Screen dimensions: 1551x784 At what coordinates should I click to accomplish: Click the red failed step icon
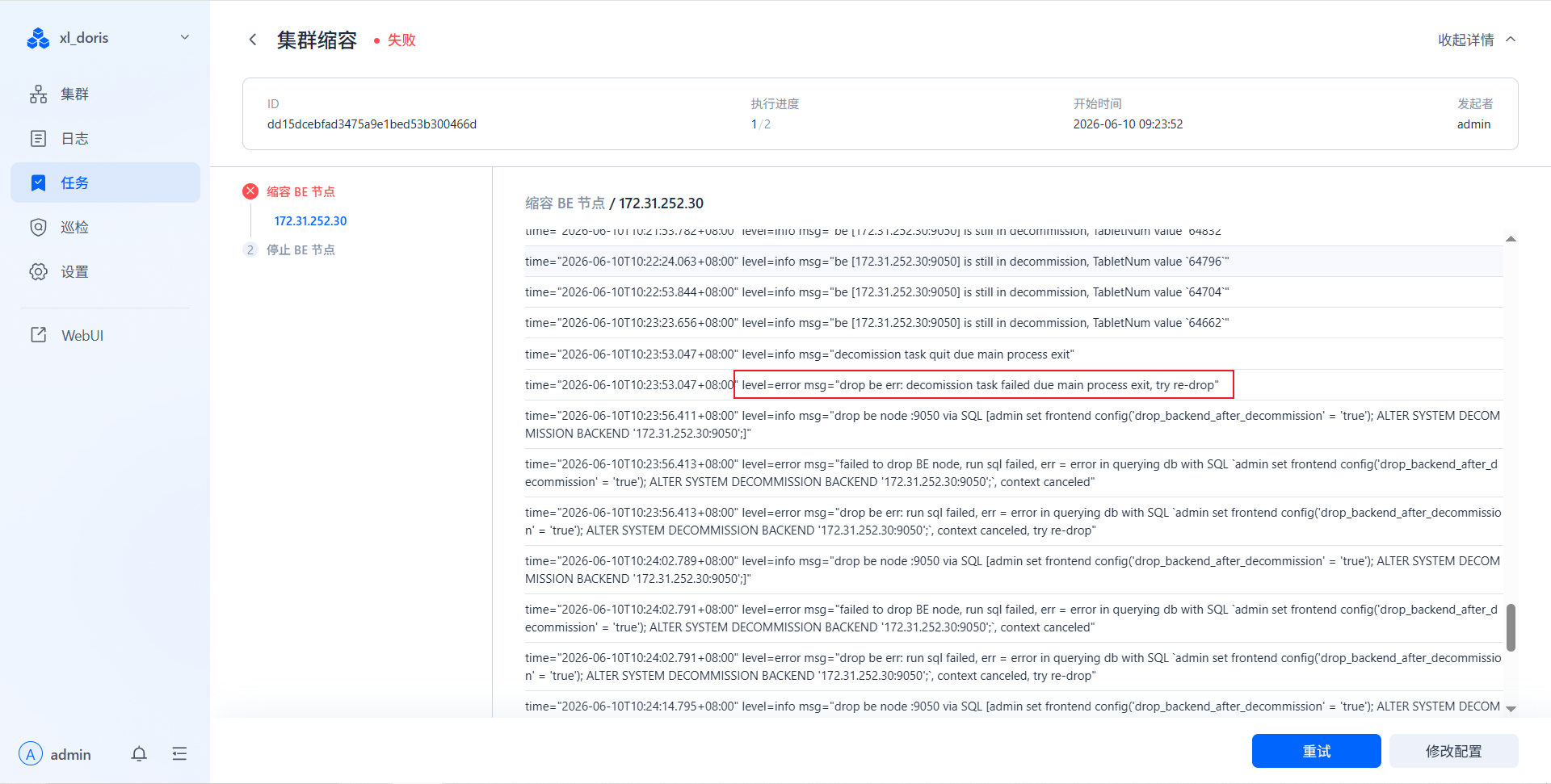click(x=250, y=191)
